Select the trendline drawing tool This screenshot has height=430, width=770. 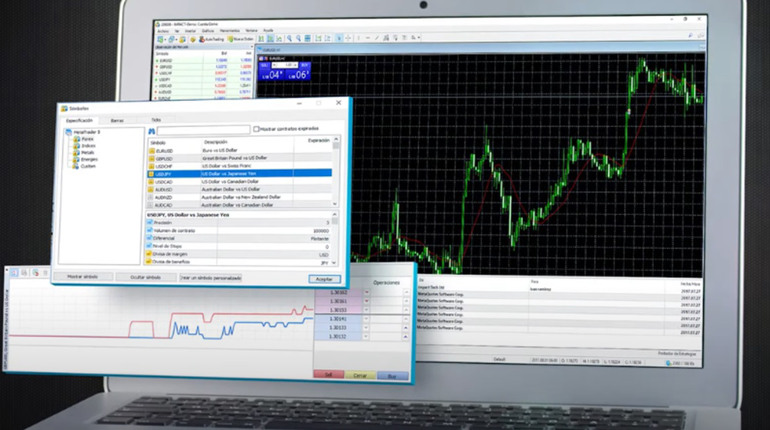click(377, 38)
